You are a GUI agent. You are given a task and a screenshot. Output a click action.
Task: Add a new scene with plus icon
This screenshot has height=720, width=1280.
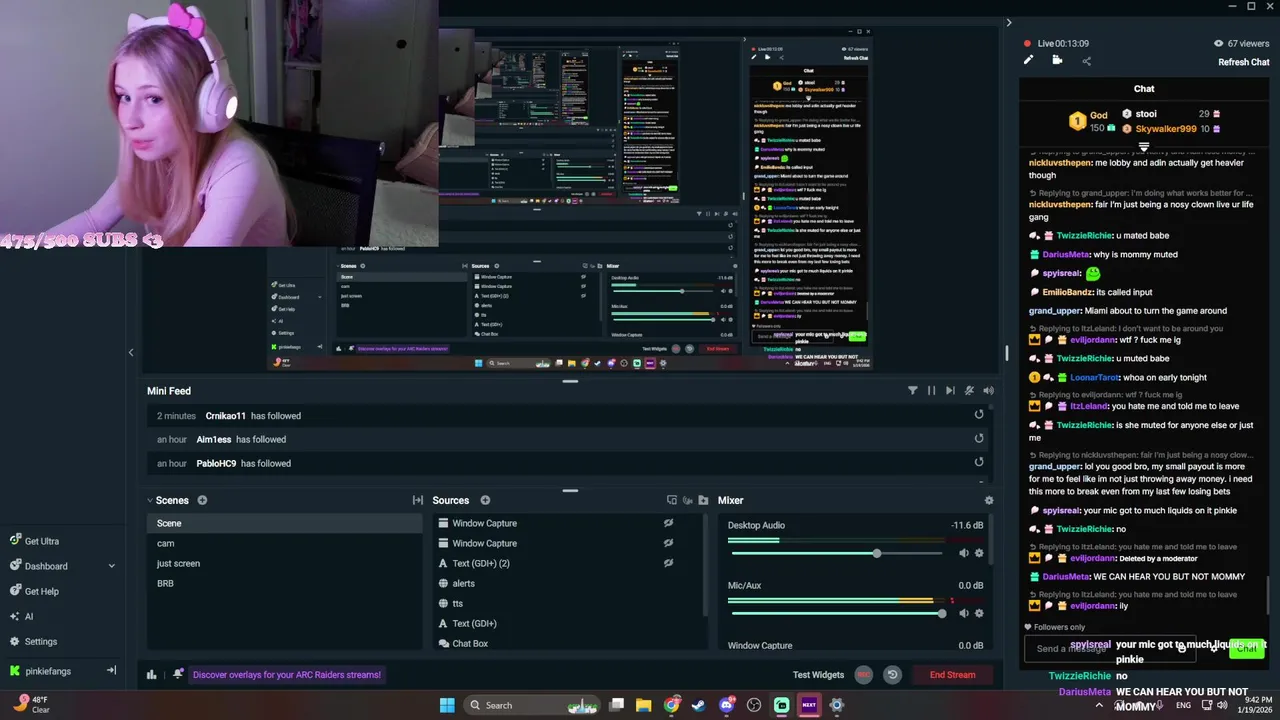click(202, 500)
